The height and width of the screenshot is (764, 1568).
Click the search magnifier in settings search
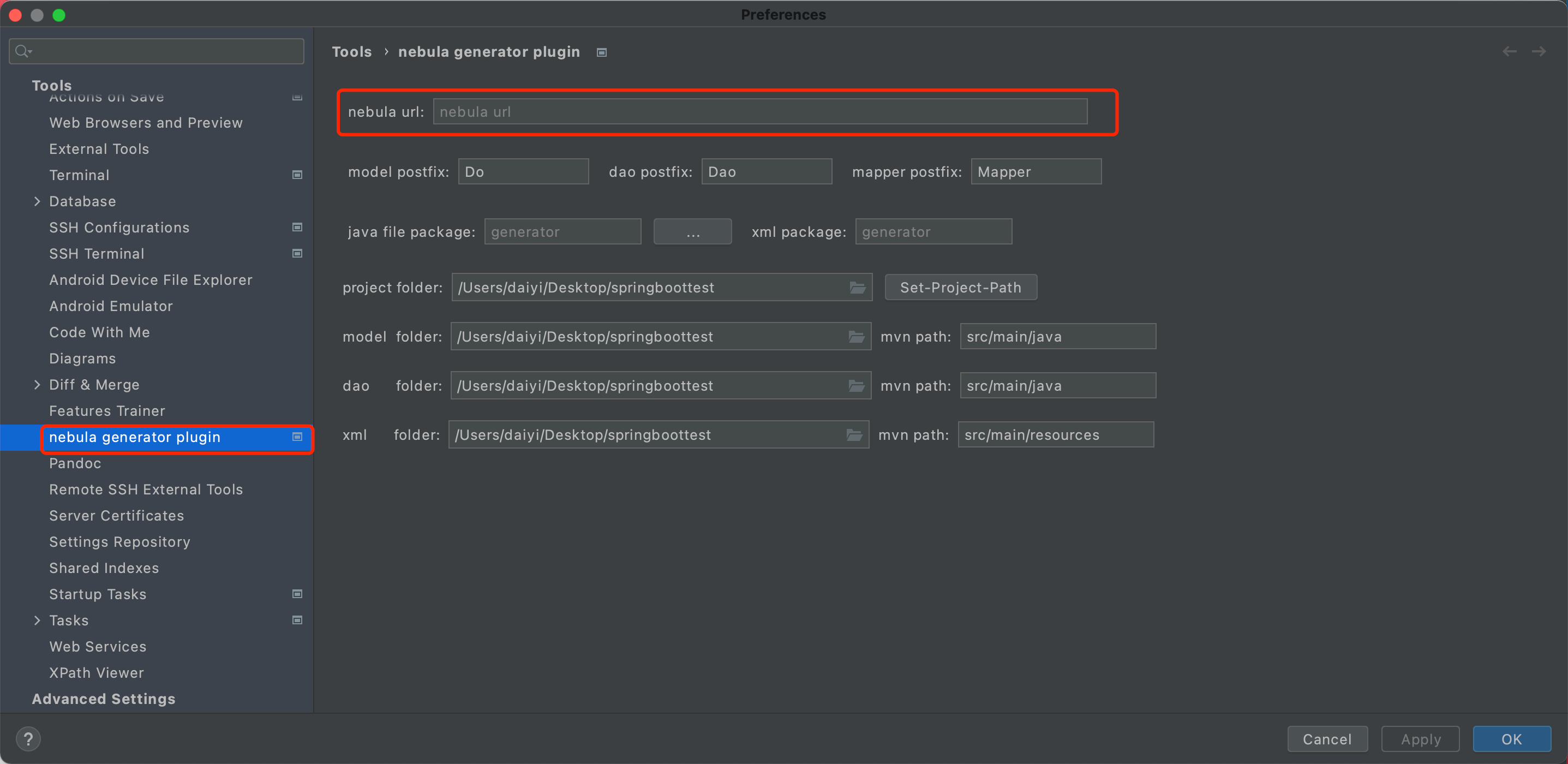pyautogui.click(x=23, y=51)
